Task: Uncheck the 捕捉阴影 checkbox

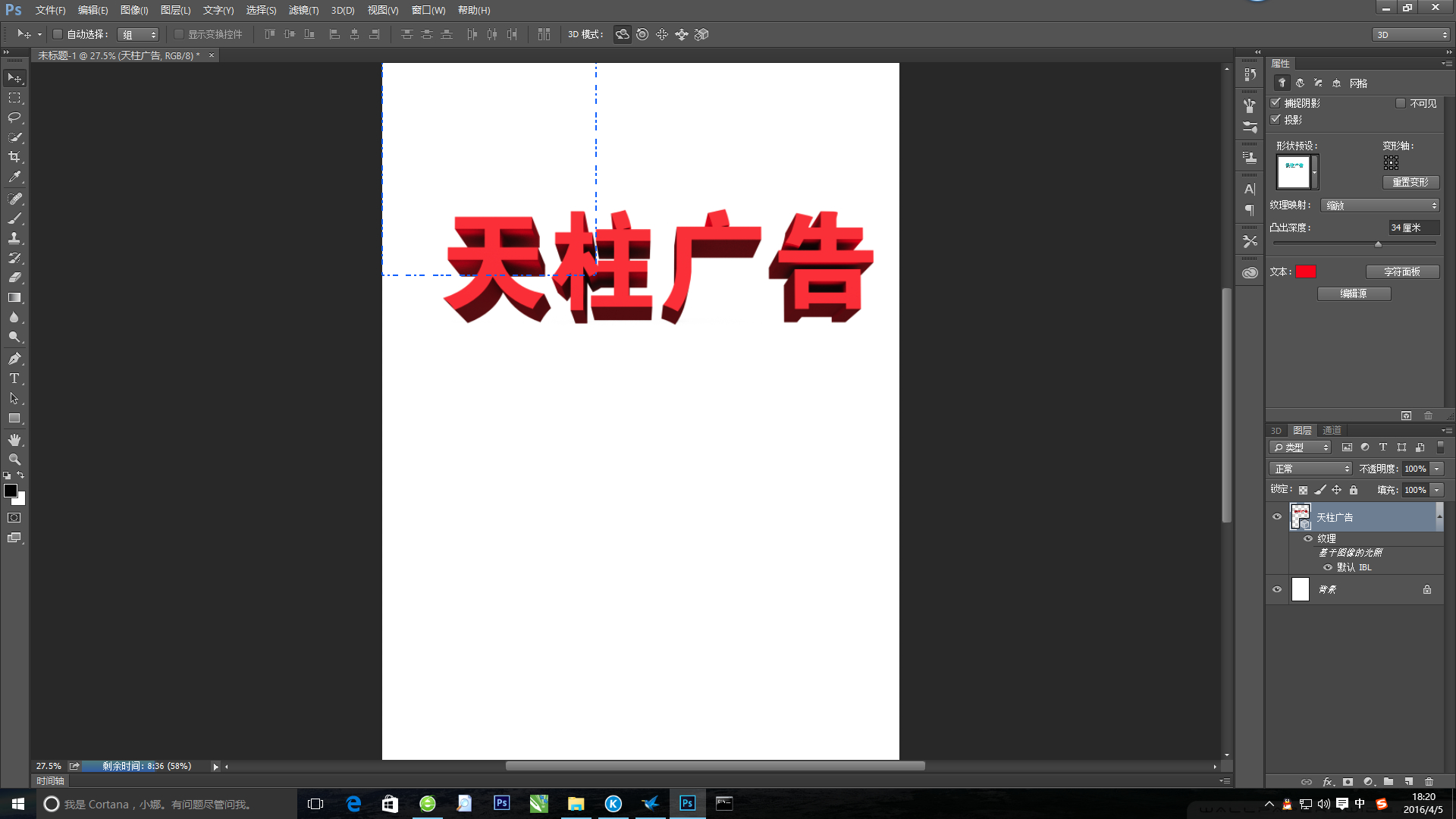Action: (1276, 103)
